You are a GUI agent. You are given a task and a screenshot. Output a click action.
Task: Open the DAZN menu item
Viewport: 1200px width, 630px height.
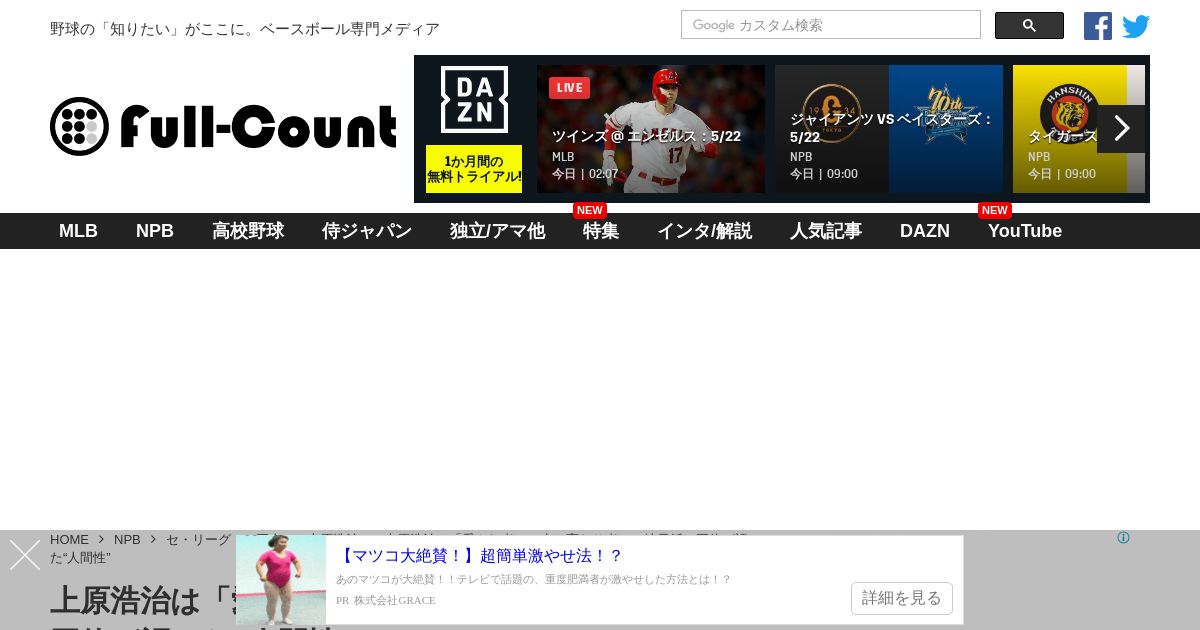click(x=925, y=231)
